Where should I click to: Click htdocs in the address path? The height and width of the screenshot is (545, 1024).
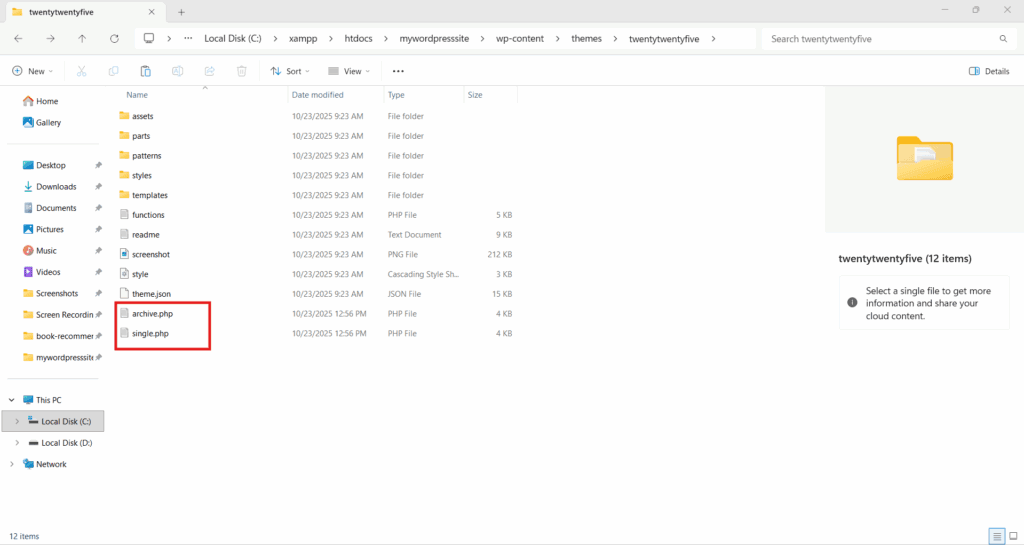(359, 39)
